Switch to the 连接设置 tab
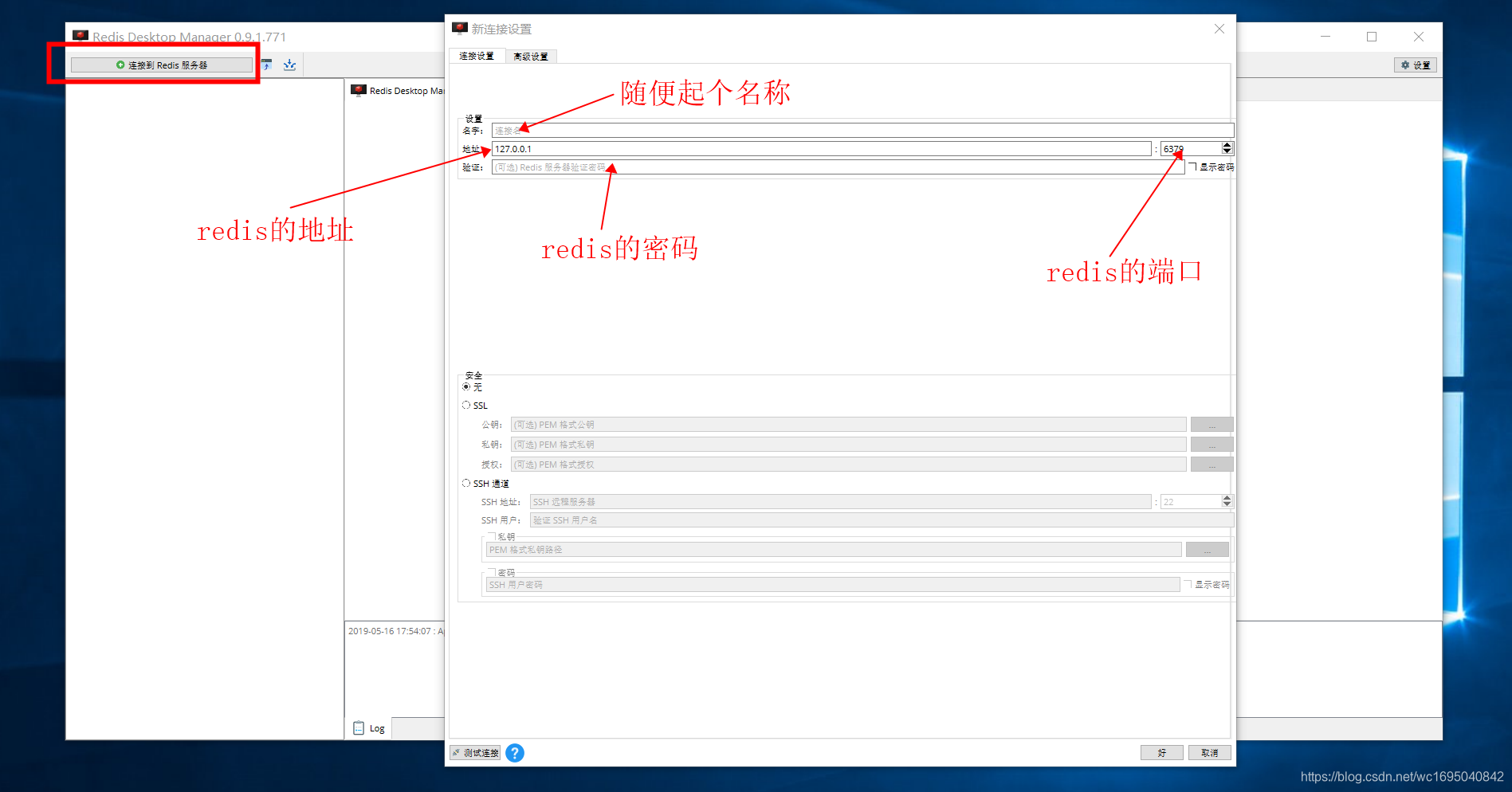 [x=477, y=56]
